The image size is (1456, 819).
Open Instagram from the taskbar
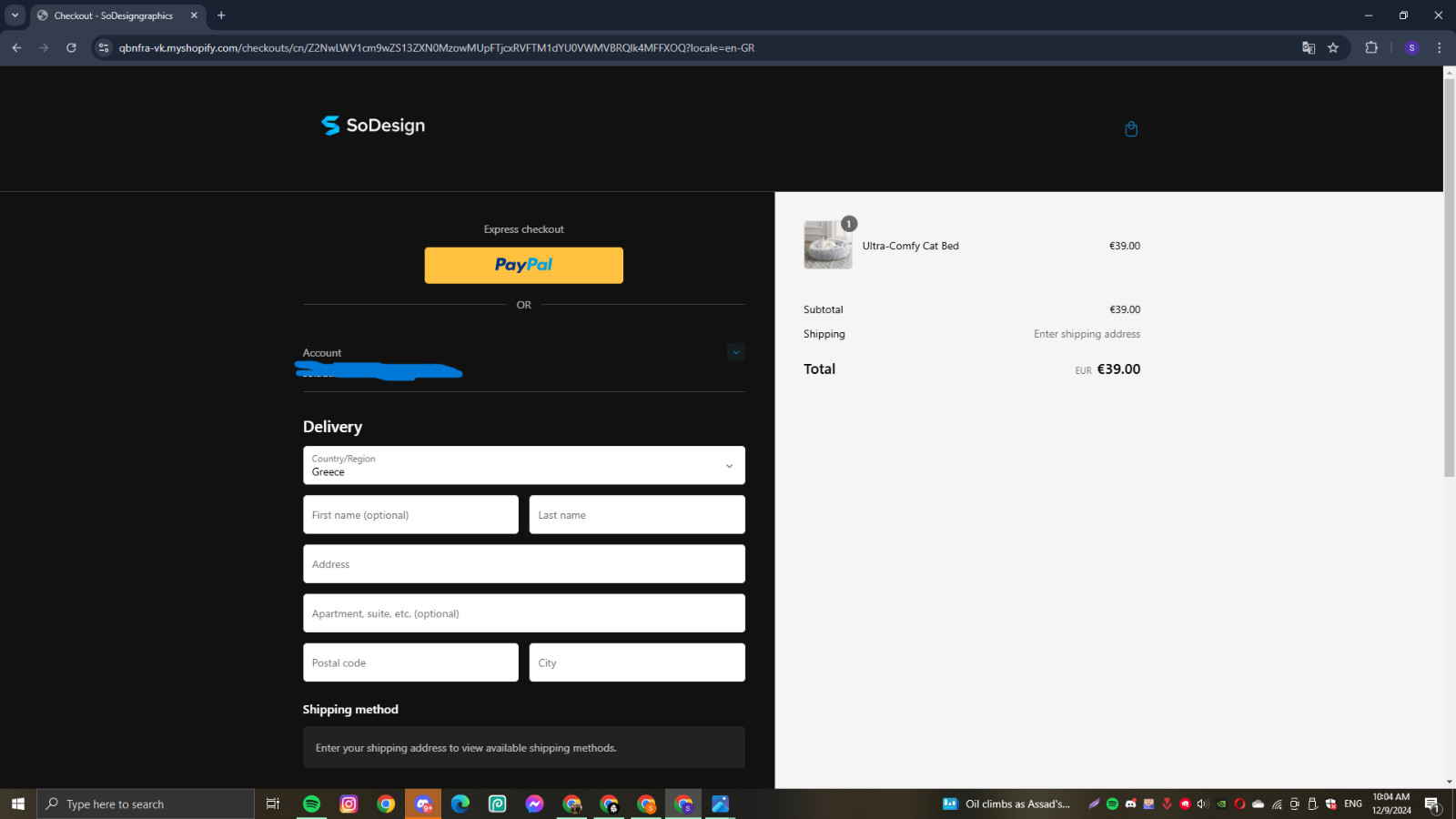(x=349, y=804)
